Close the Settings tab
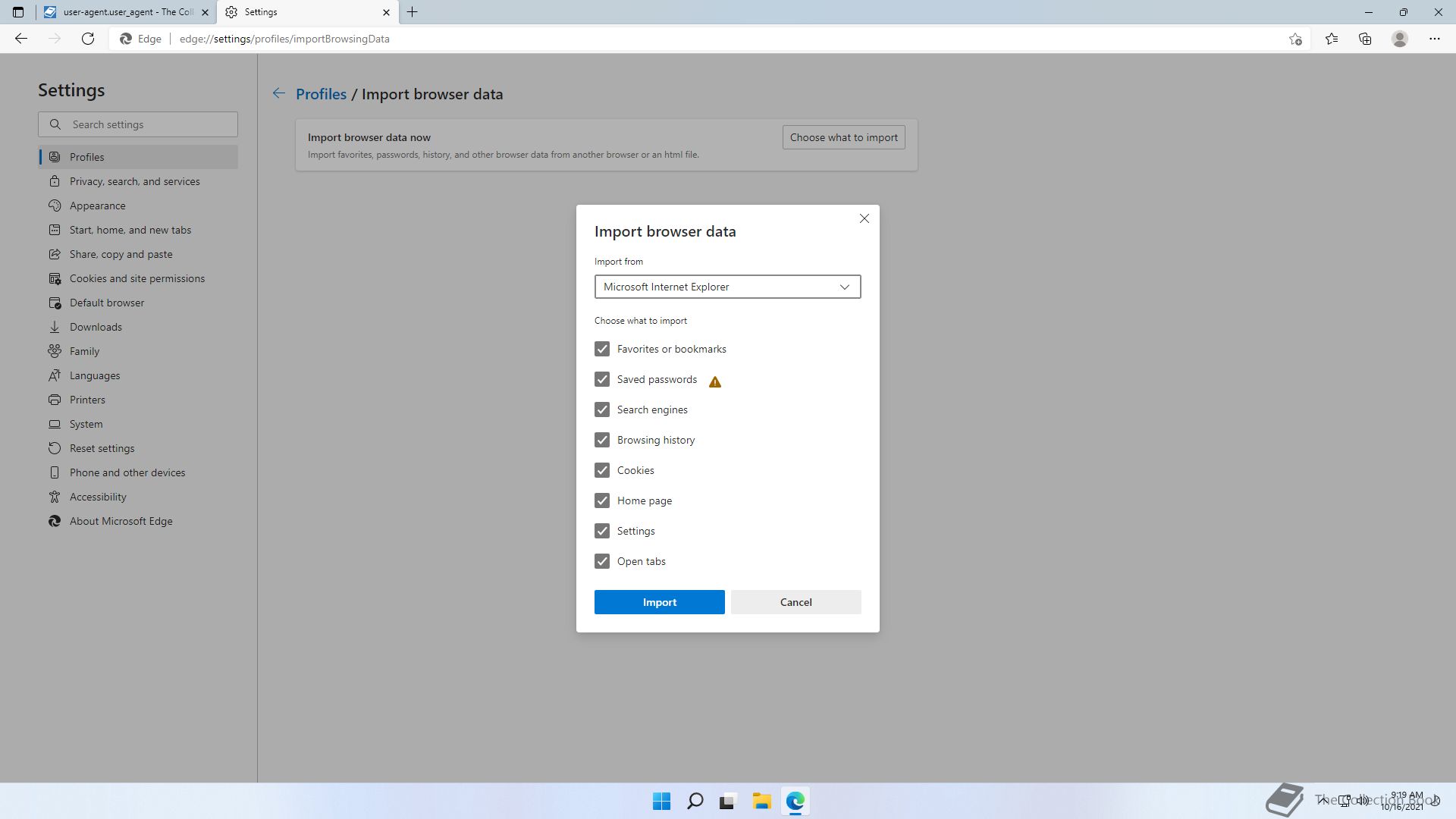1456x819 pixels. pyautogui.click(x=386, y=12)
